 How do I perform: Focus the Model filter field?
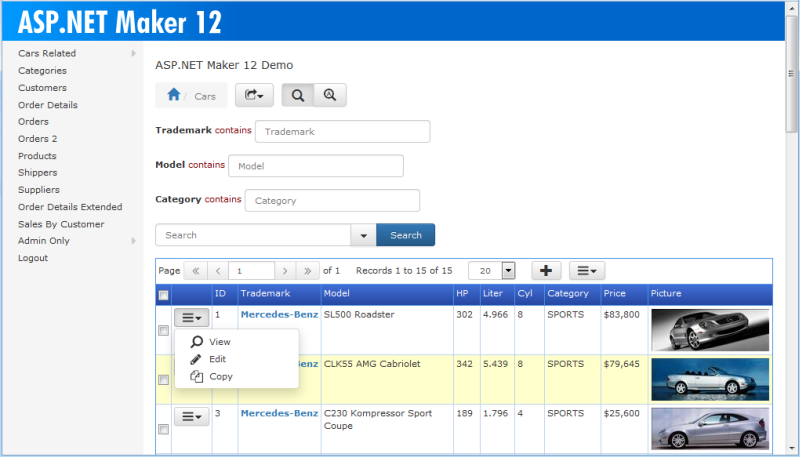[x=316, y=166]
